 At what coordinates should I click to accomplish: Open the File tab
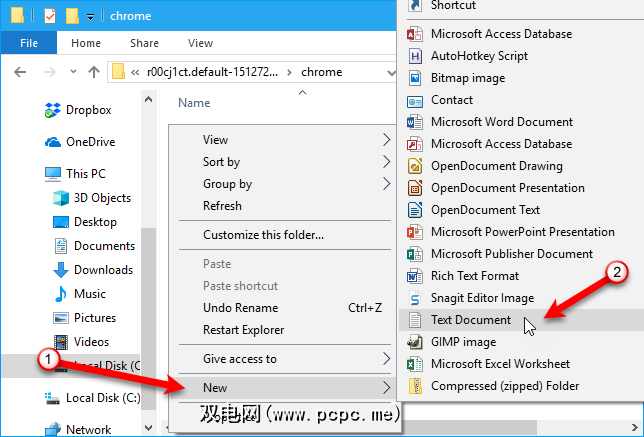[x=29, y=44]
